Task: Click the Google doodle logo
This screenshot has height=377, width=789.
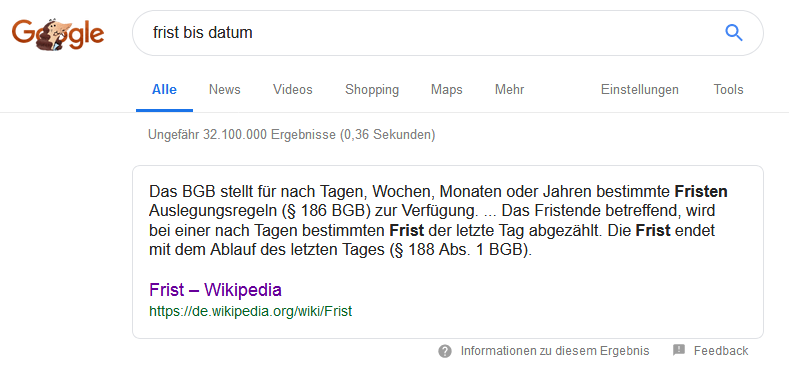Action: (58, 34)
